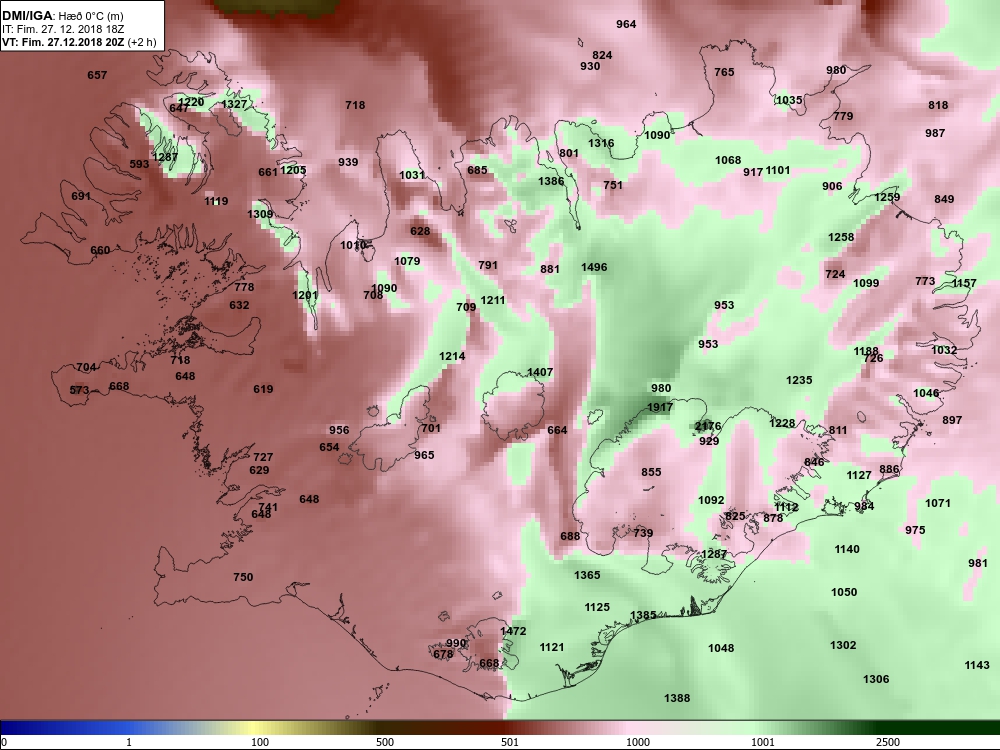Click the value 939
1000x750 pixels.
(x=348, y=162)
